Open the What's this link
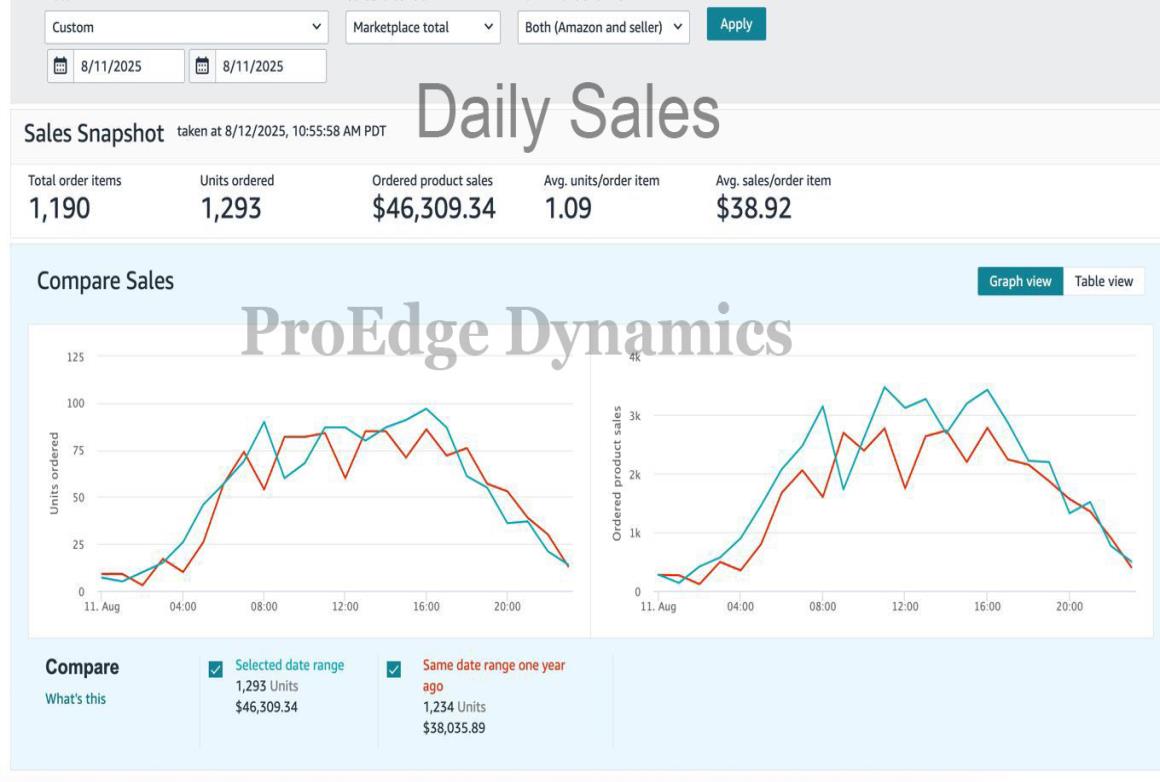 pos(75,699)
